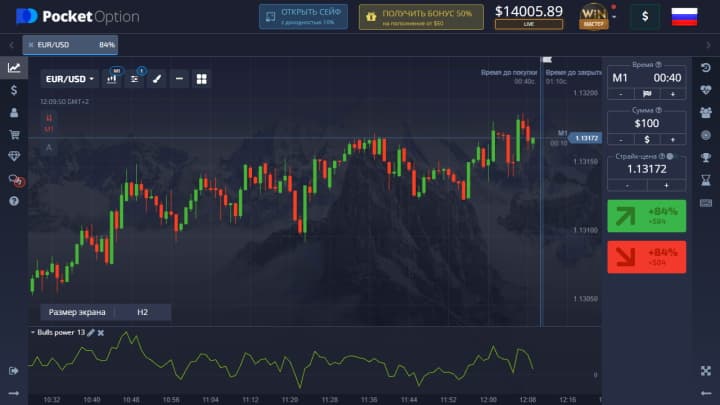Edit Bulls power indicator with pencil icon
Screen dimensions: 720x405
point(91,332)
